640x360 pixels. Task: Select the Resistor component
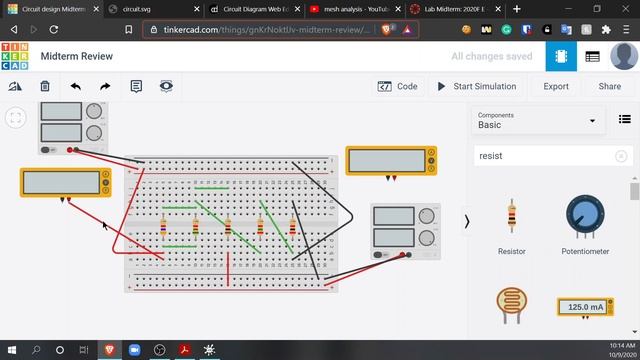(x=511, y=227)
